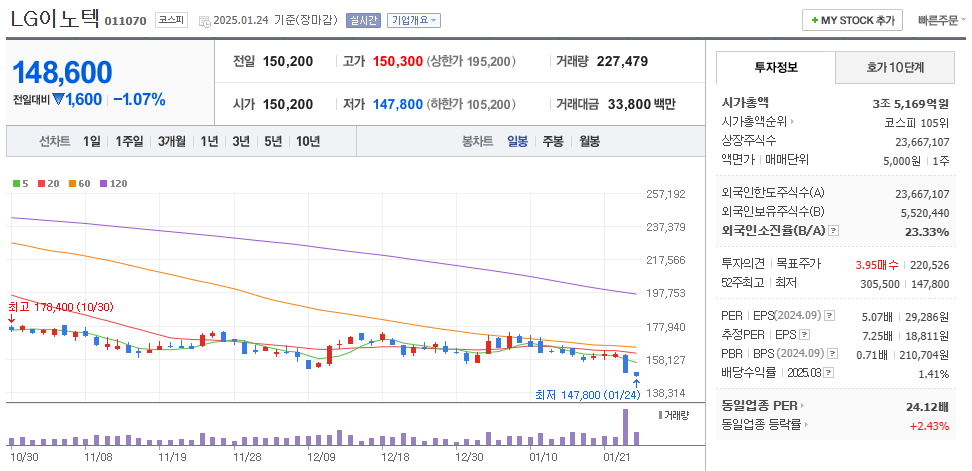This screenshot has height=471, width=972.
Task: Click the 추정PER help question mark icon
Action: pos(804,335)
